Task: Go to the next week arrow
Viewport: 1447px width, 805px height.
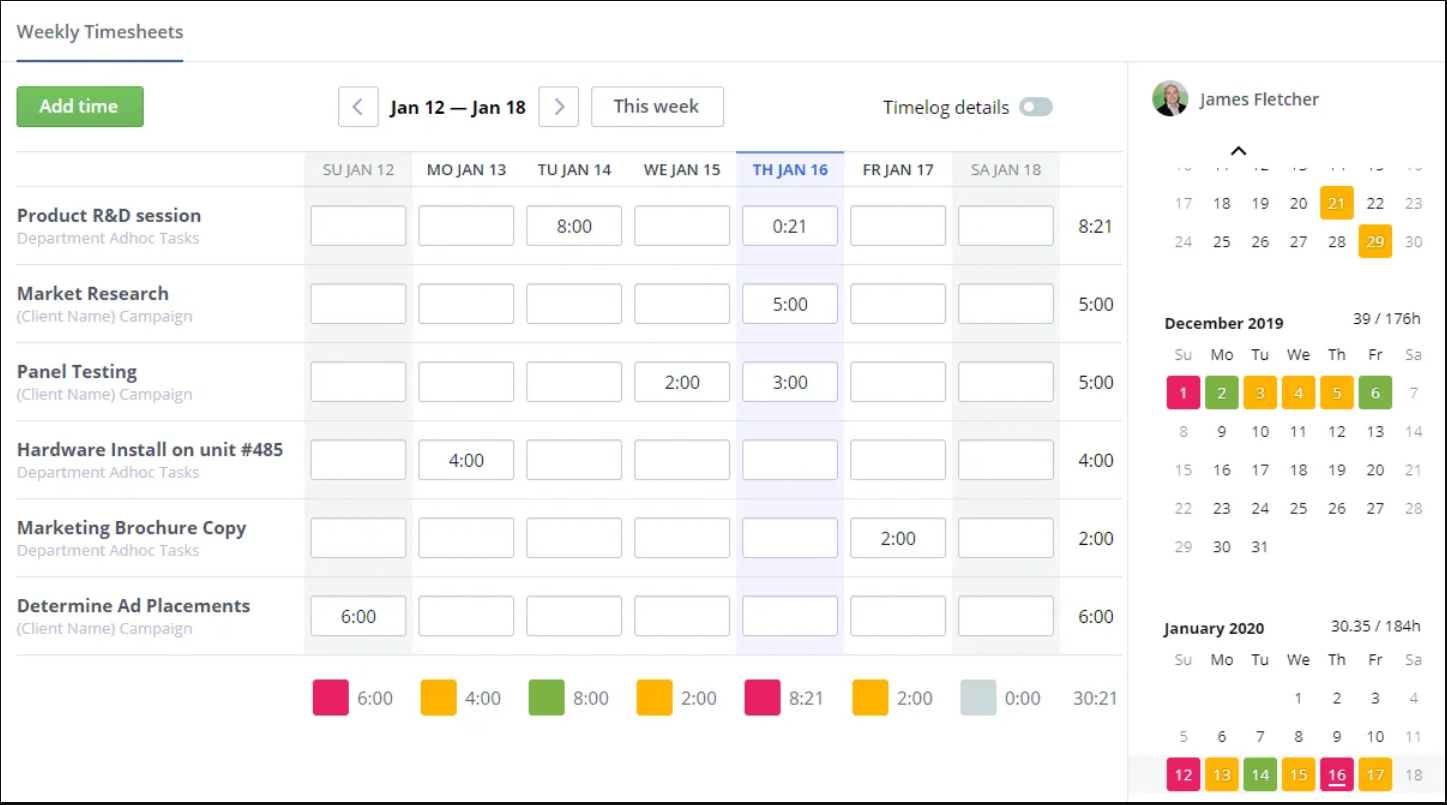Action: point(559,107)
